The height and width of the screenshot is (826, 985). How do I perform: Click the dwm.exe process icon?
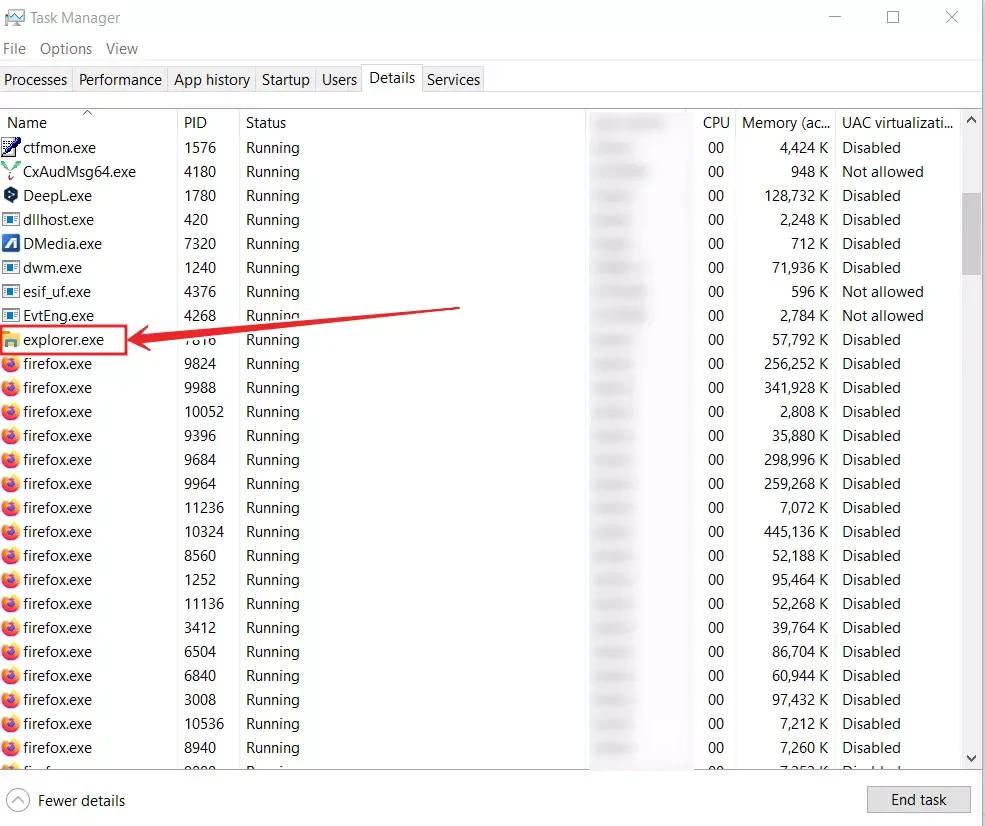click(11, 268)
